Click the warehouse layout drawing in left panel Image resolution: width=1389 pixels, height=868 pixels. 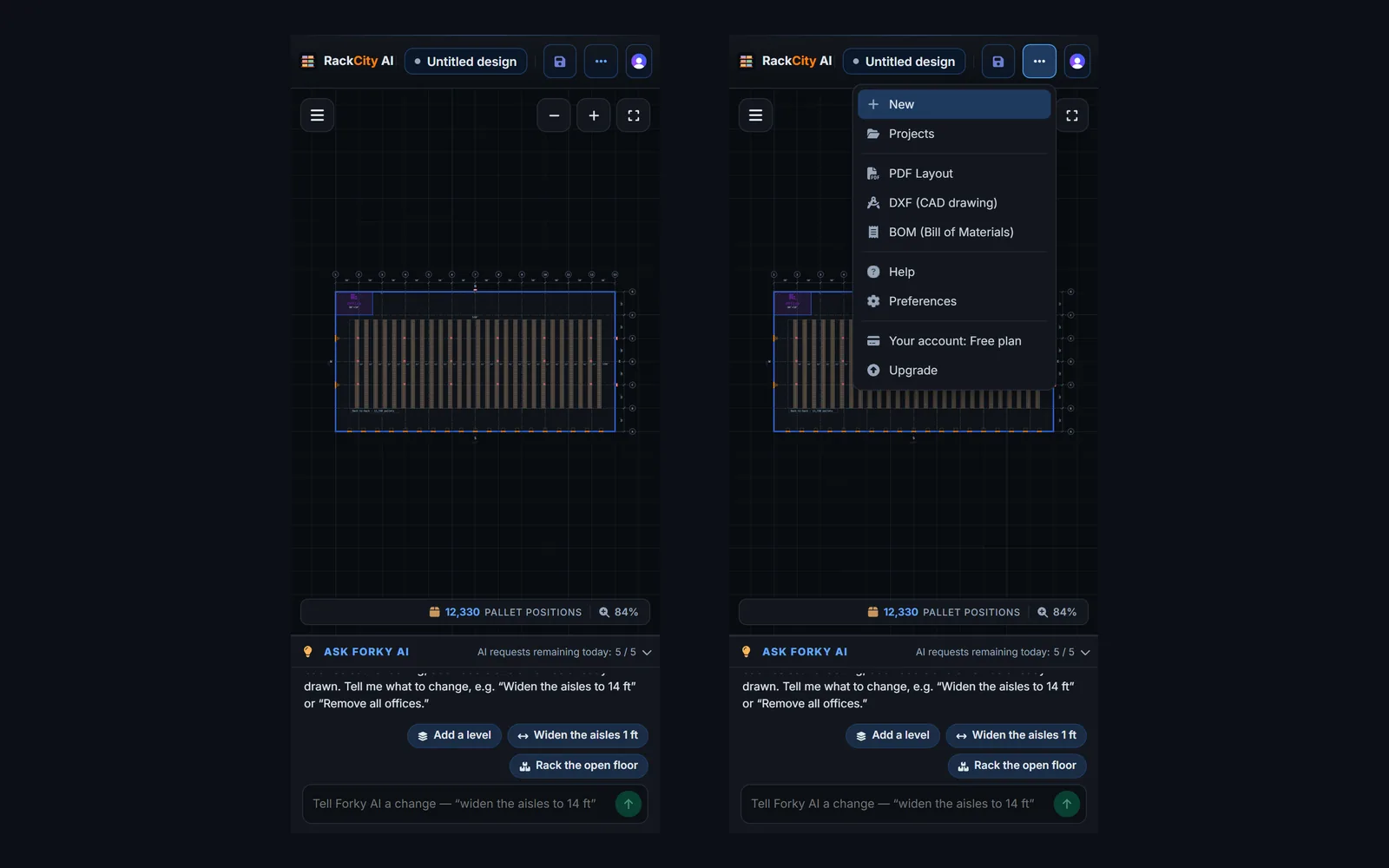pyautogui.click(x=476, y=362)
